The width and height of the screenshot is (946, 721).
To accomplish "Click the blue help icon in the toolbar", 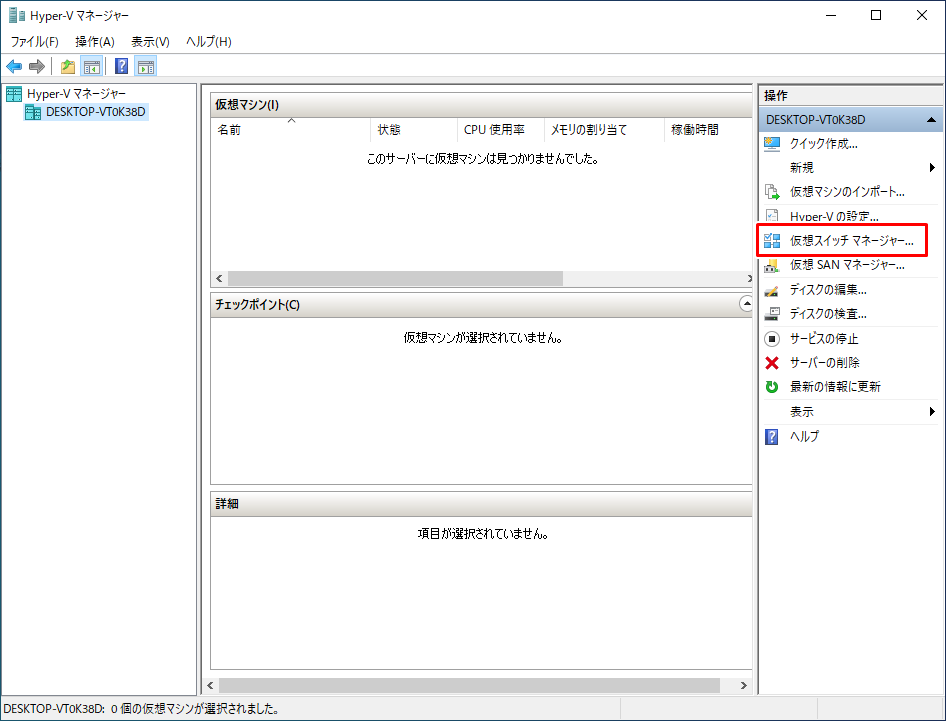I will pyautogui.click(x=121, y=67).
